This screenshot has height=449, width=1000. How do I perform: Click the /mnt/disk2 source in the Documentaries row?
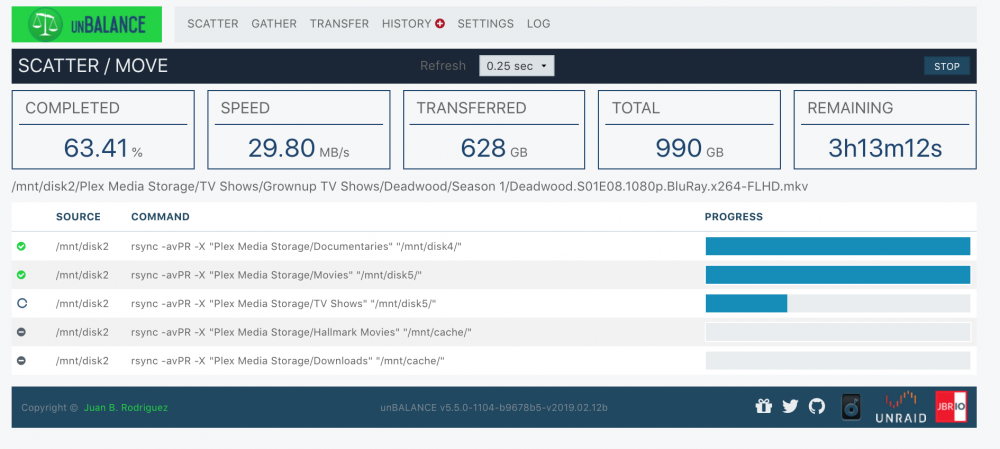click(82, 246)
